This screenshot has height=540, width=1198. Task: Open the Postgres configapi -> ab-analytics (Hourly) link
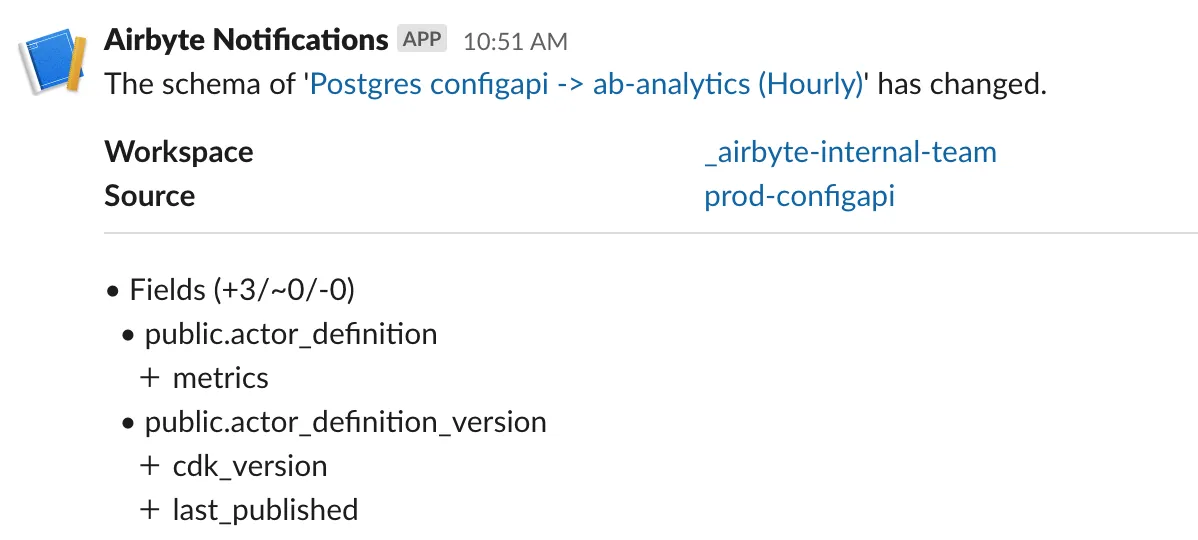[587, 84]
